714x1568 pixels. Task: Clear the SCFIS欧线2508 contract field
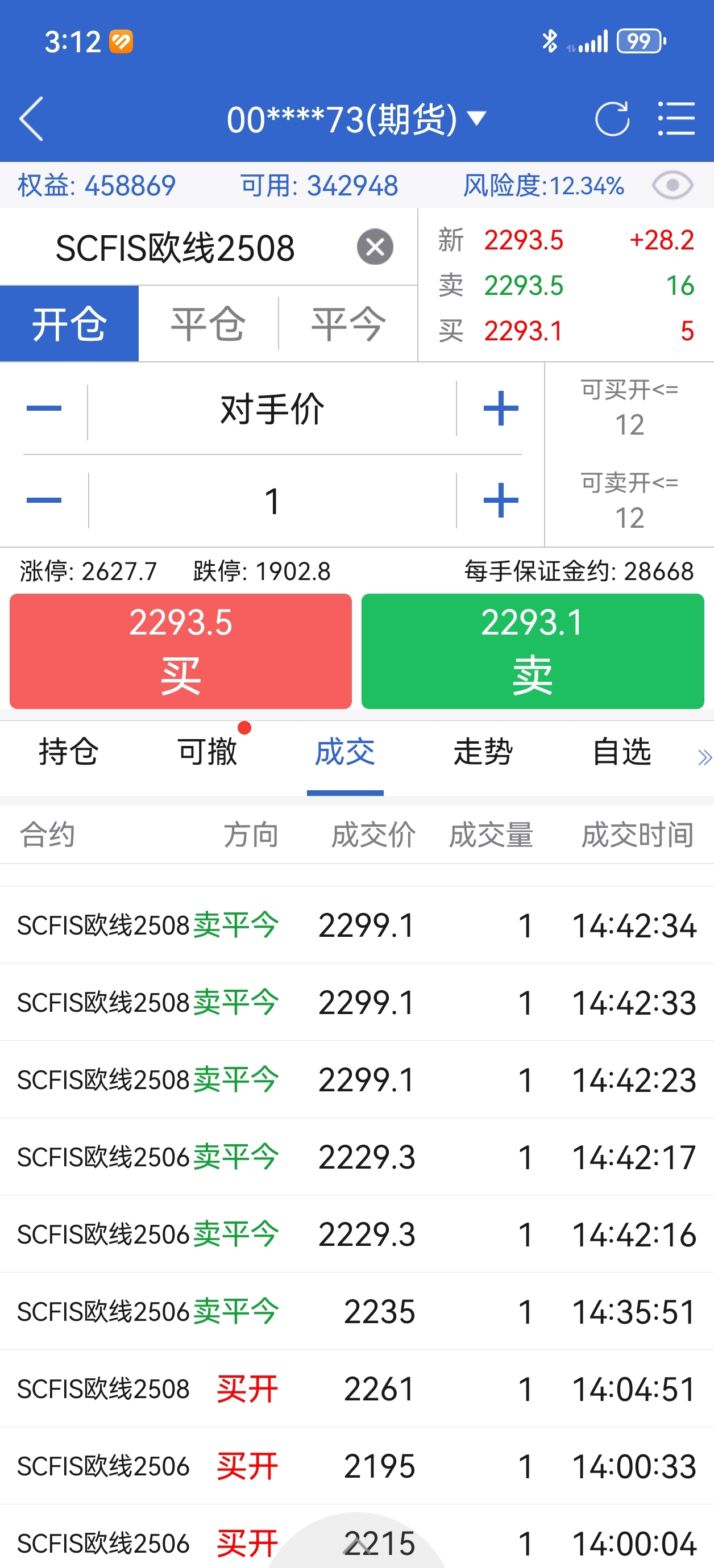click(375, 247)
